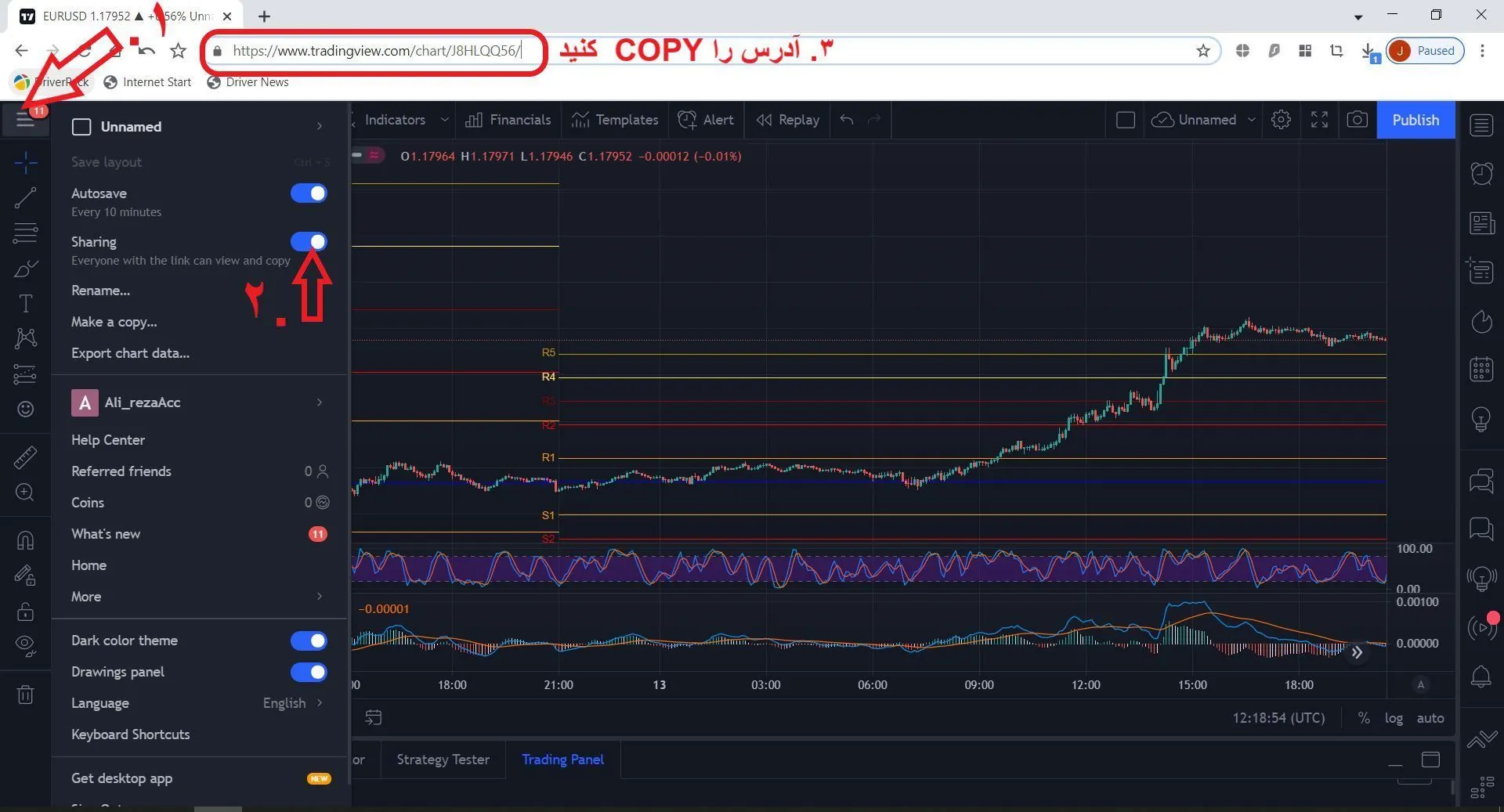
Task: Hide all drawings with eye icon
Action: (x=25, y=646)
